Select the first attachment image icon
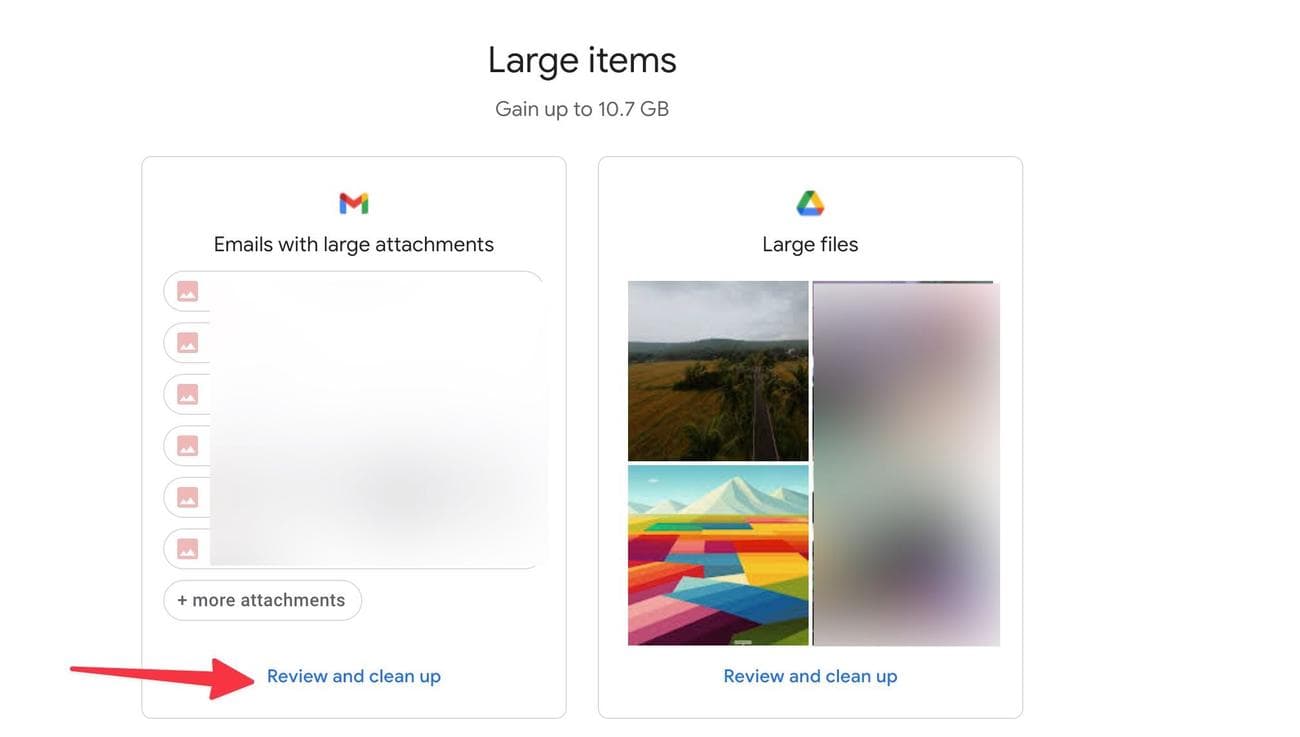Image resolution: width=1300 pixels, height=737 pixels. 187,291
